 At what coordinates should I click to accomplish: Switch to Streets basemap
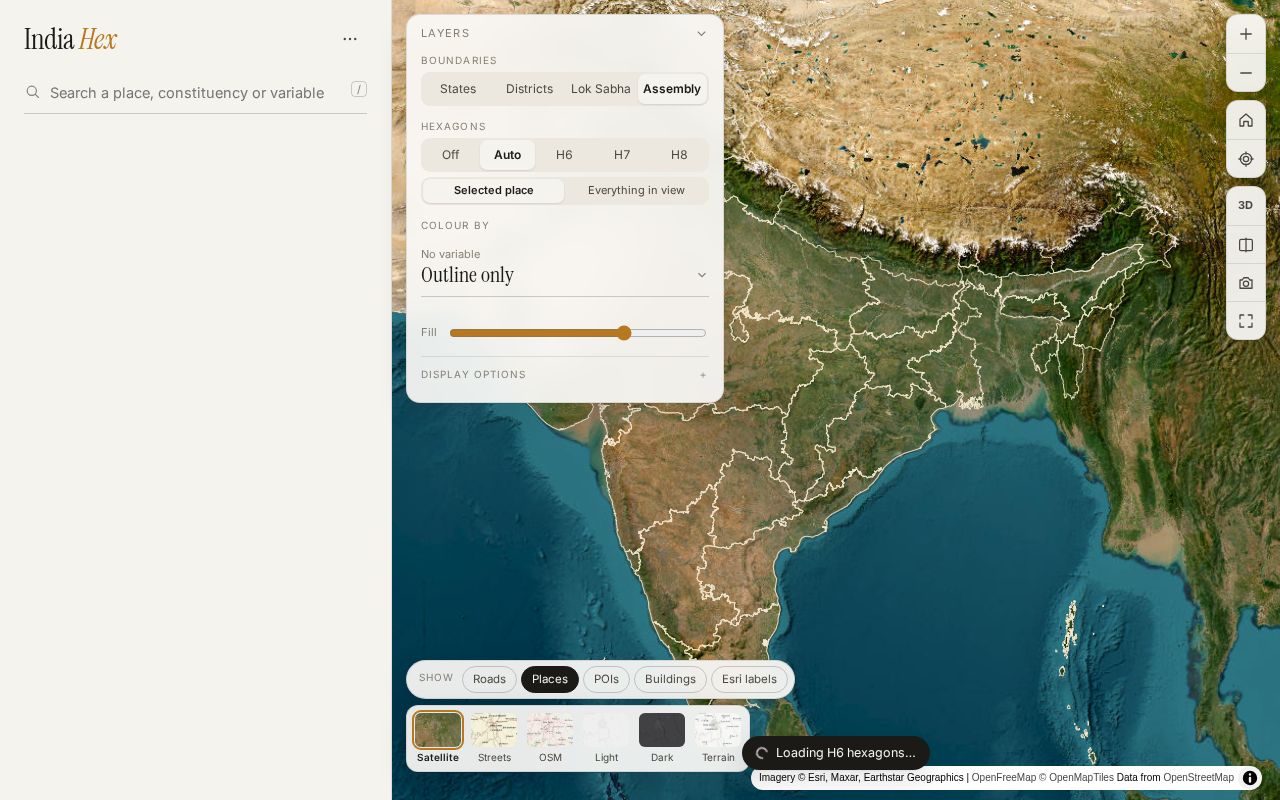tap(494, 738)
